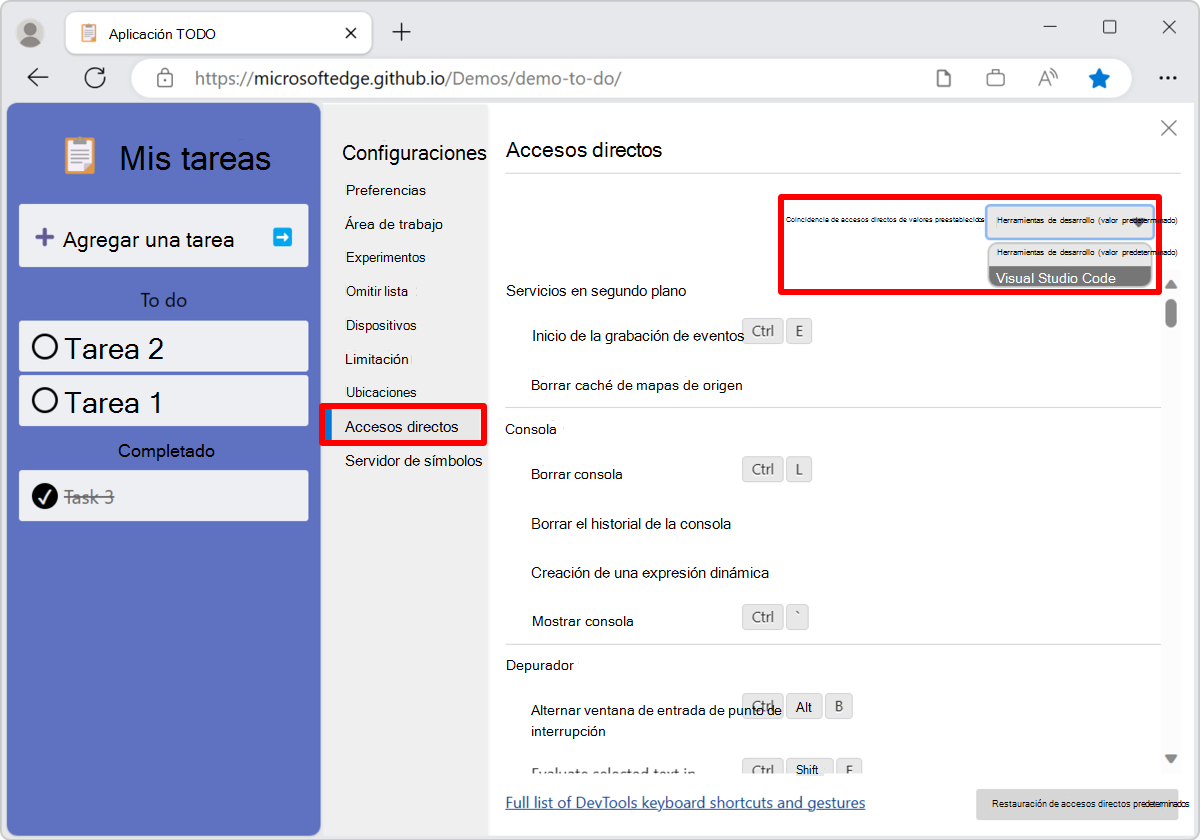Uncheck the completed Task 3

click(x=44, y=496)
